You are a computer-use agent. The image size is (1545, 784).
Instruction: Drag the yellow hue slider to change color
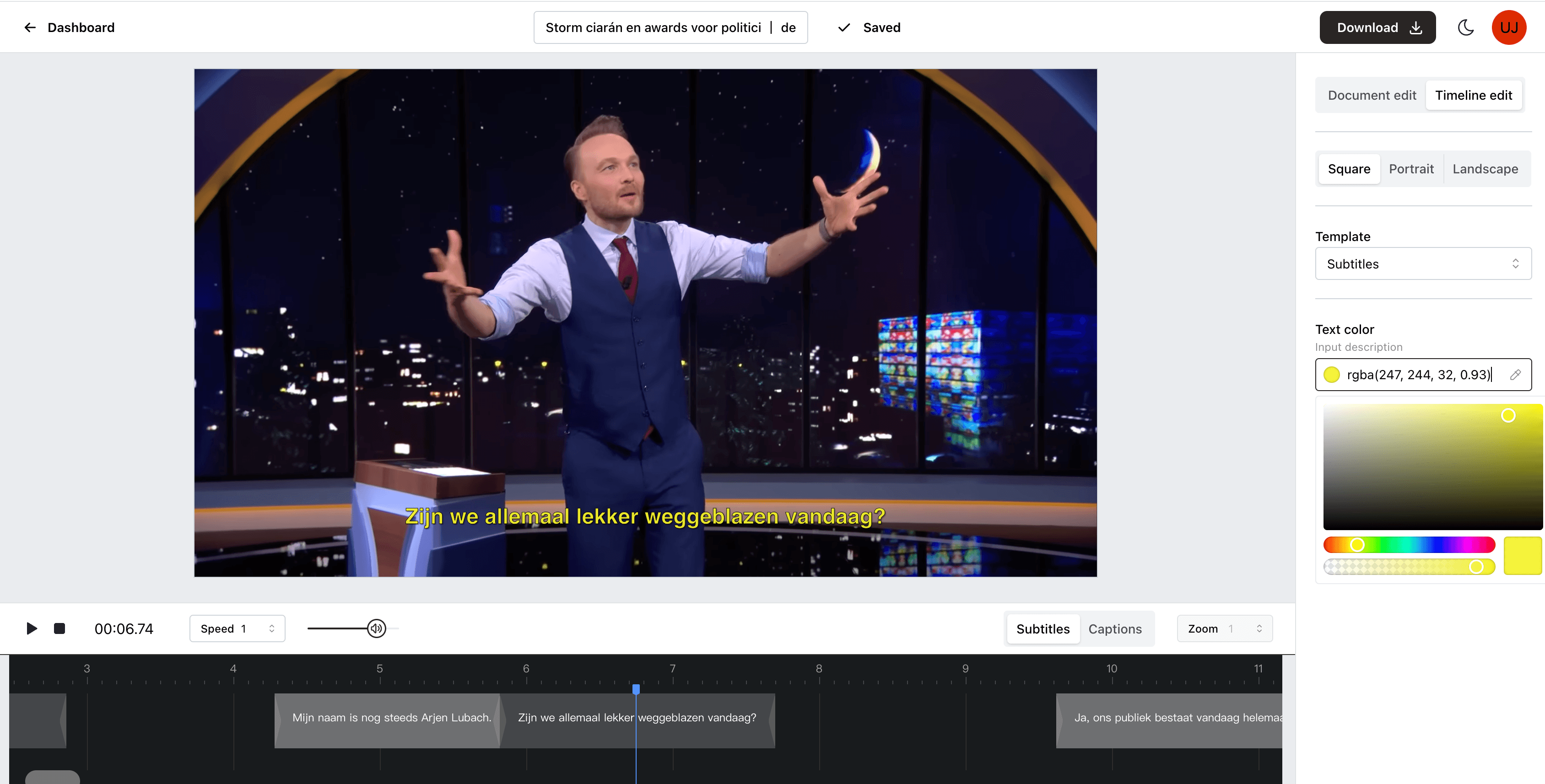click(x=1355, y=545)
